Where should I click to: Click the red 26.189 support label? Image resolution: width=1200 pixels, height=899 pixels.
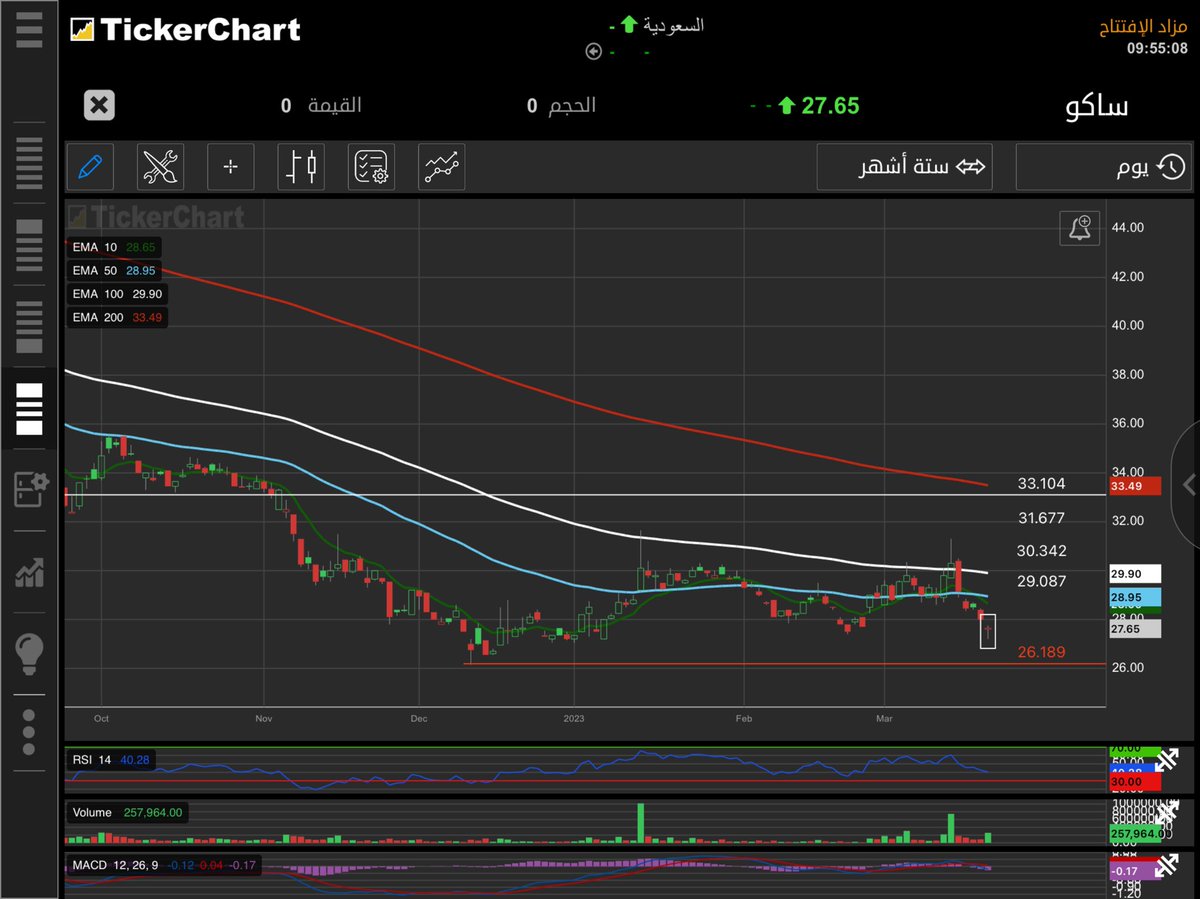[x=1041, y=652]
